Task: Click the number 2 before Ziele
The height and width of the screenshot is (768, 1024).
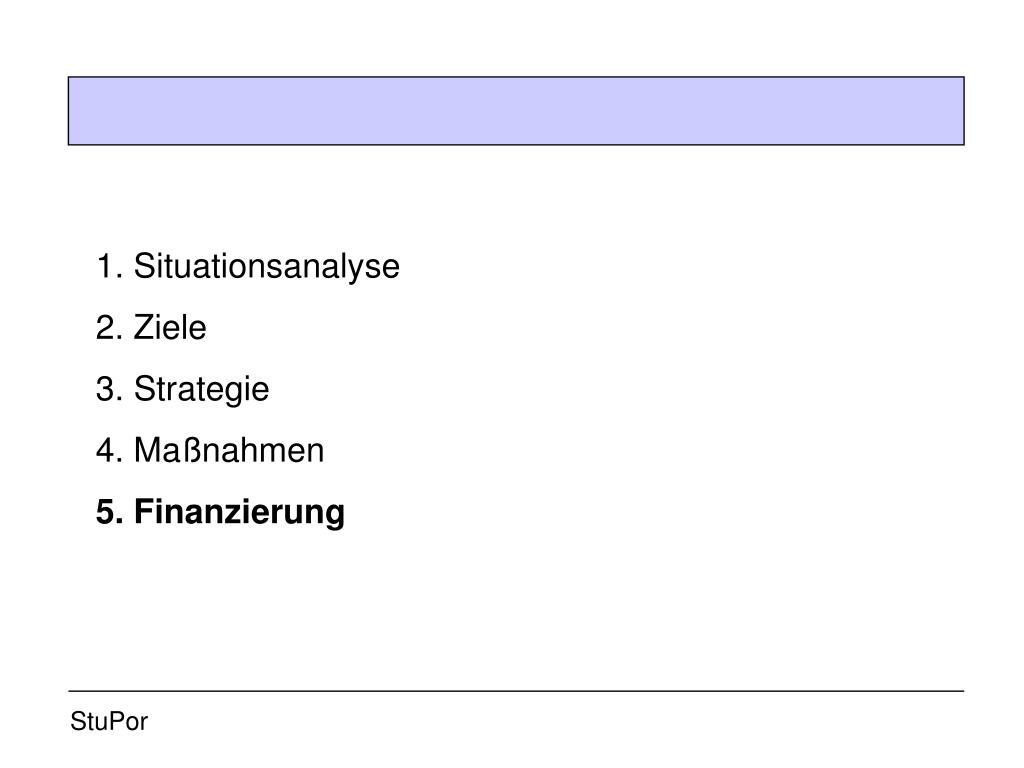Action: [x=105, y=328]
